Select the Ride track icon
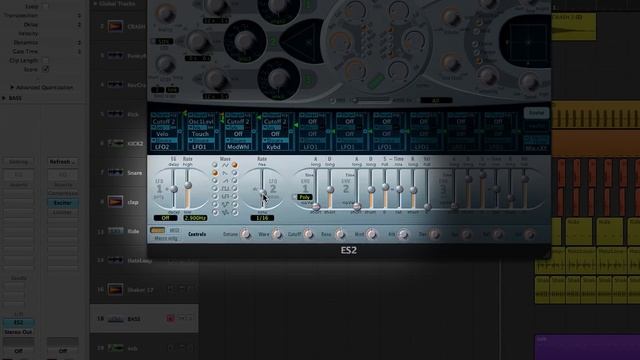This screenshot has height=360, width=640. tap(115, 231)
